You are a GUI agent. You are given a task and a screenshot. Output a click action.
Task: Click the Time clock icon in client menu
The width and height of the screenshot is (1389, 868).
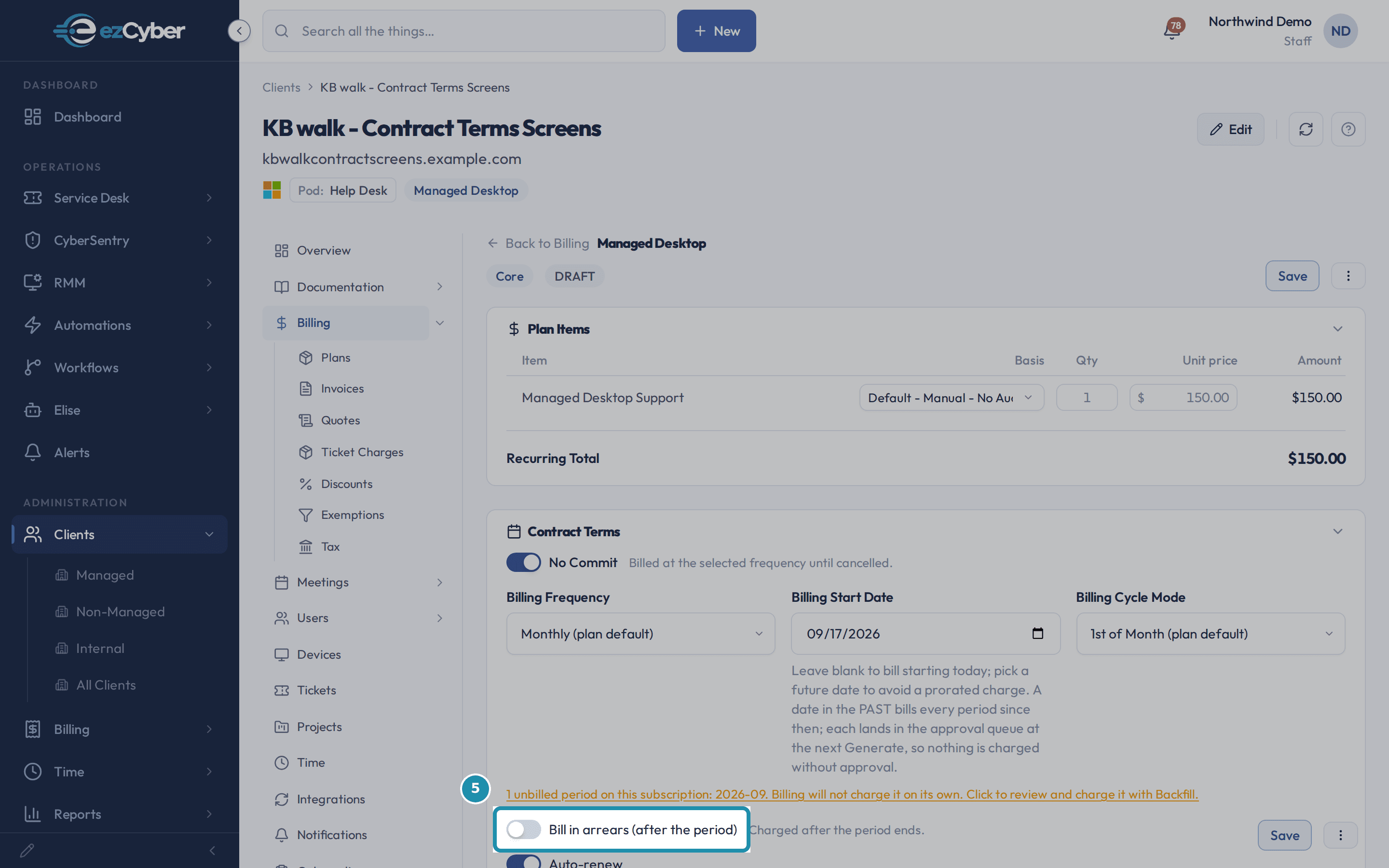pyautogui.click(x=281, y=762)
